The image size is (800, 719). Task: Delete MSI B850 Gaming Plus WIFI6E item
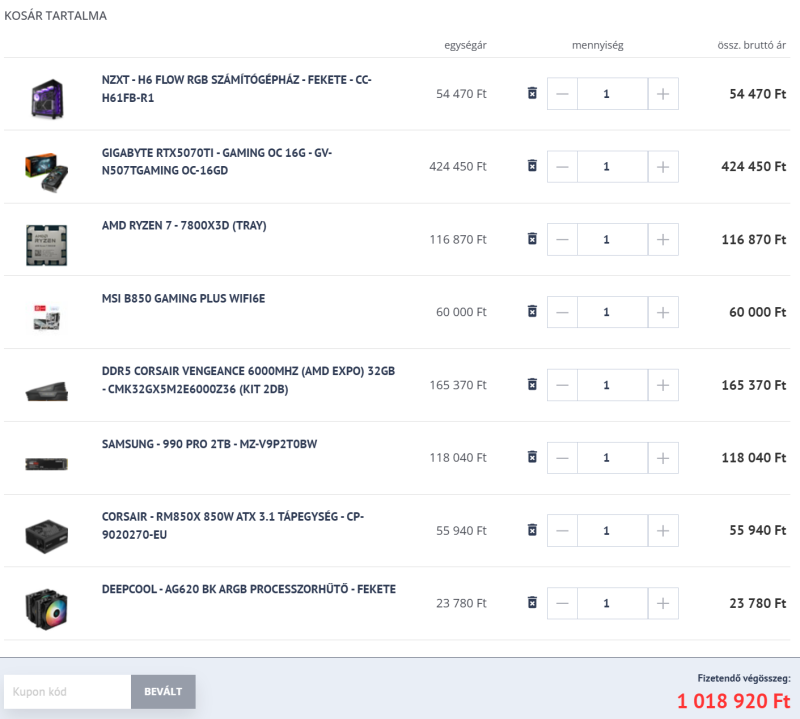coord(532,312)
